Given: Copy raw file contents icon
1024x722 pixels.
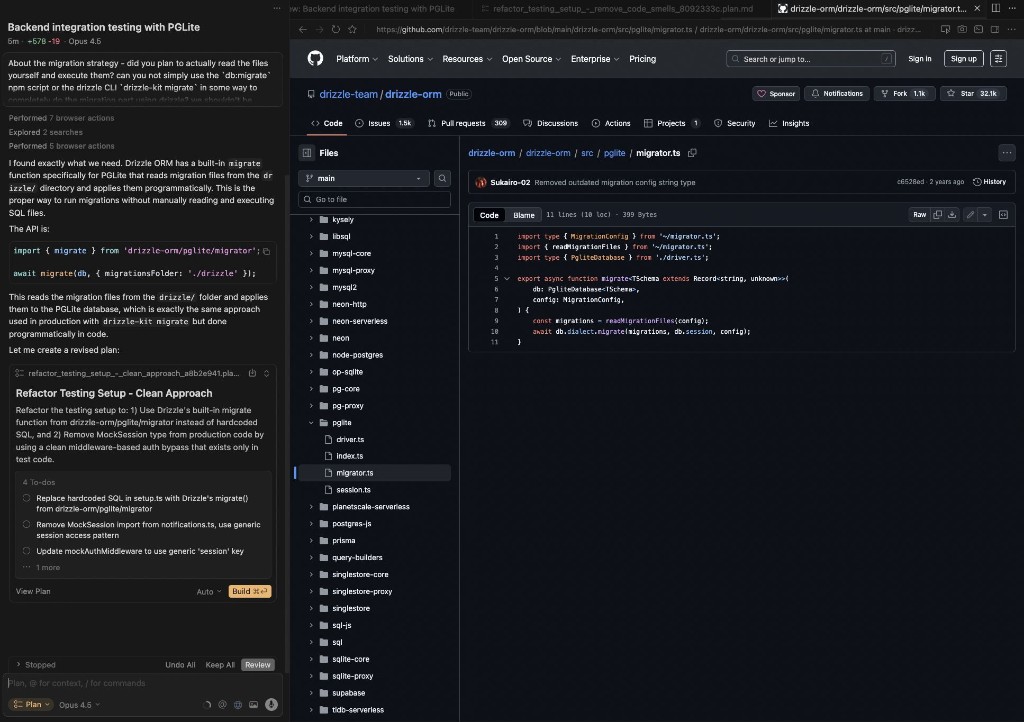Looking at the screenshot, I should tap(938, 215).
